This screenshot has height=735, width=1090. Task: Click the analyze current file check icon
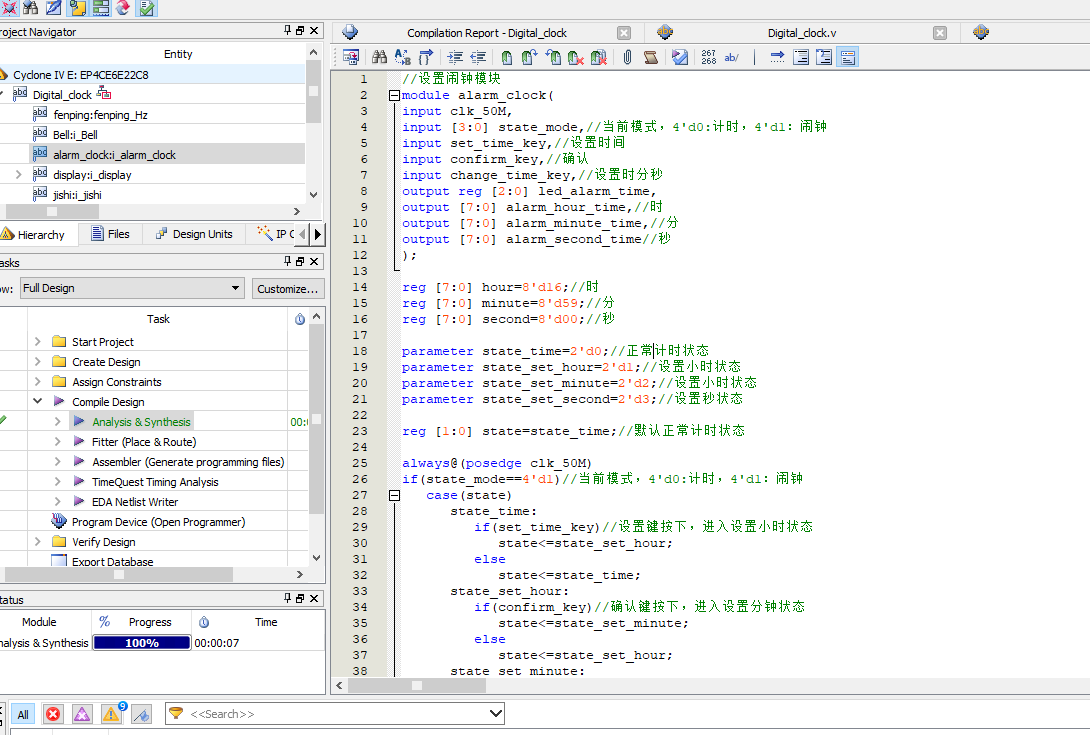coord(680,57)
